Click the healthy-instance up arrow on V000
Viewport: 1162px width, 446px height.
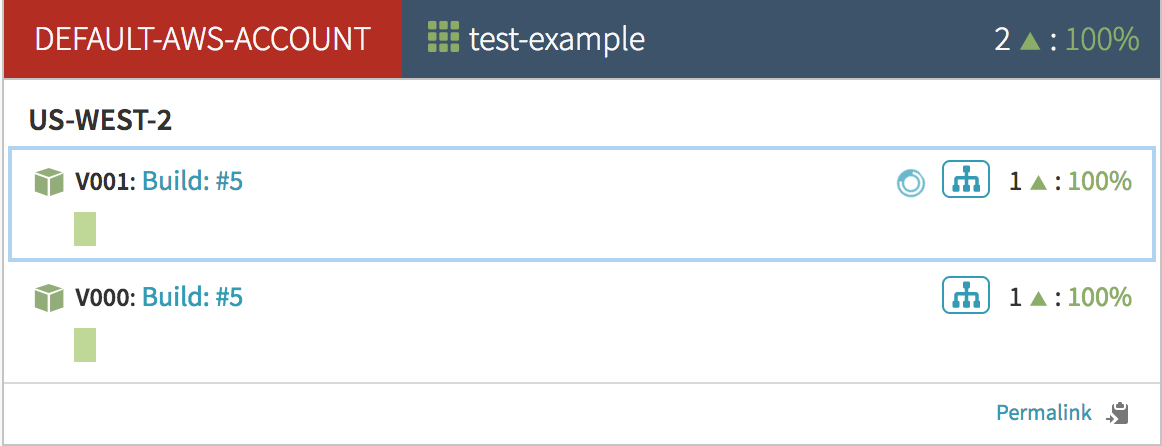click(1039, 298)
